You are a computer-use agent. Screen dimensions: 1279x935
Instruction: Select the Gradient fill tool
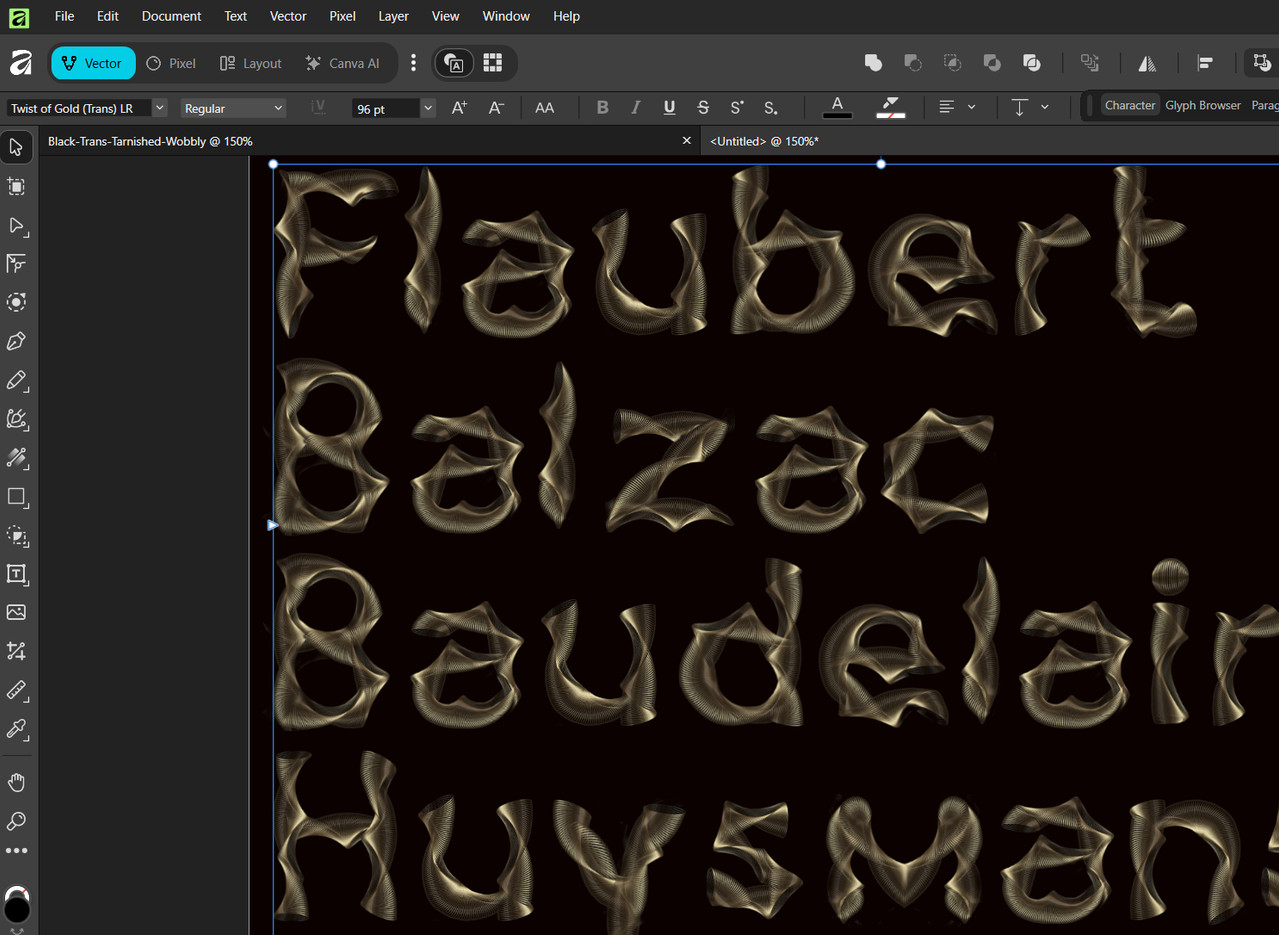[17, 458]
